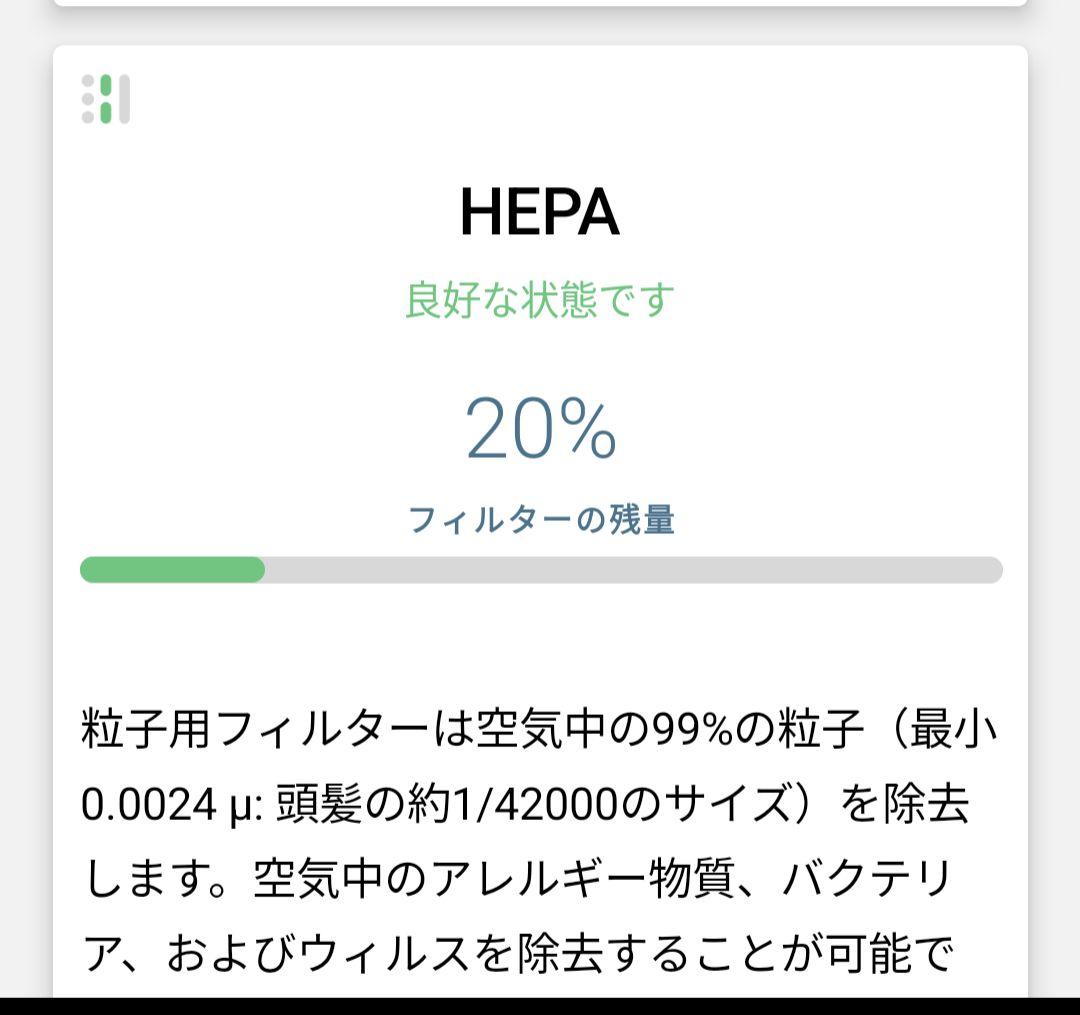This screenshot has height=1015, width=1080.
Task: Click the フィルターの残量 label
Action: tap(541, 519)
